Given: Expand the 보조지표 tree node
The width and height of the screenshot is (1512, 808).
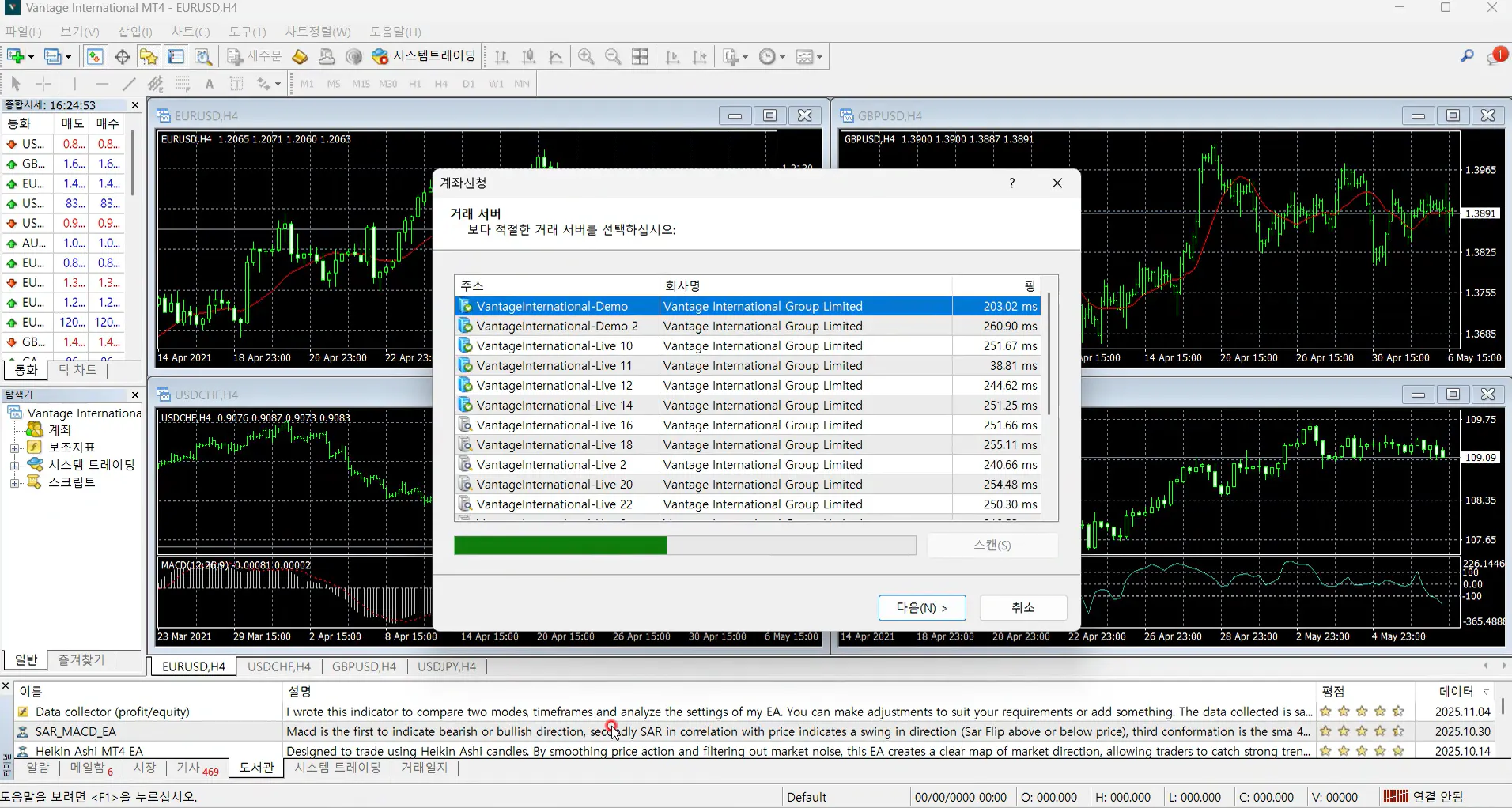Looking at the screenshot, I should tap(14, 447).
